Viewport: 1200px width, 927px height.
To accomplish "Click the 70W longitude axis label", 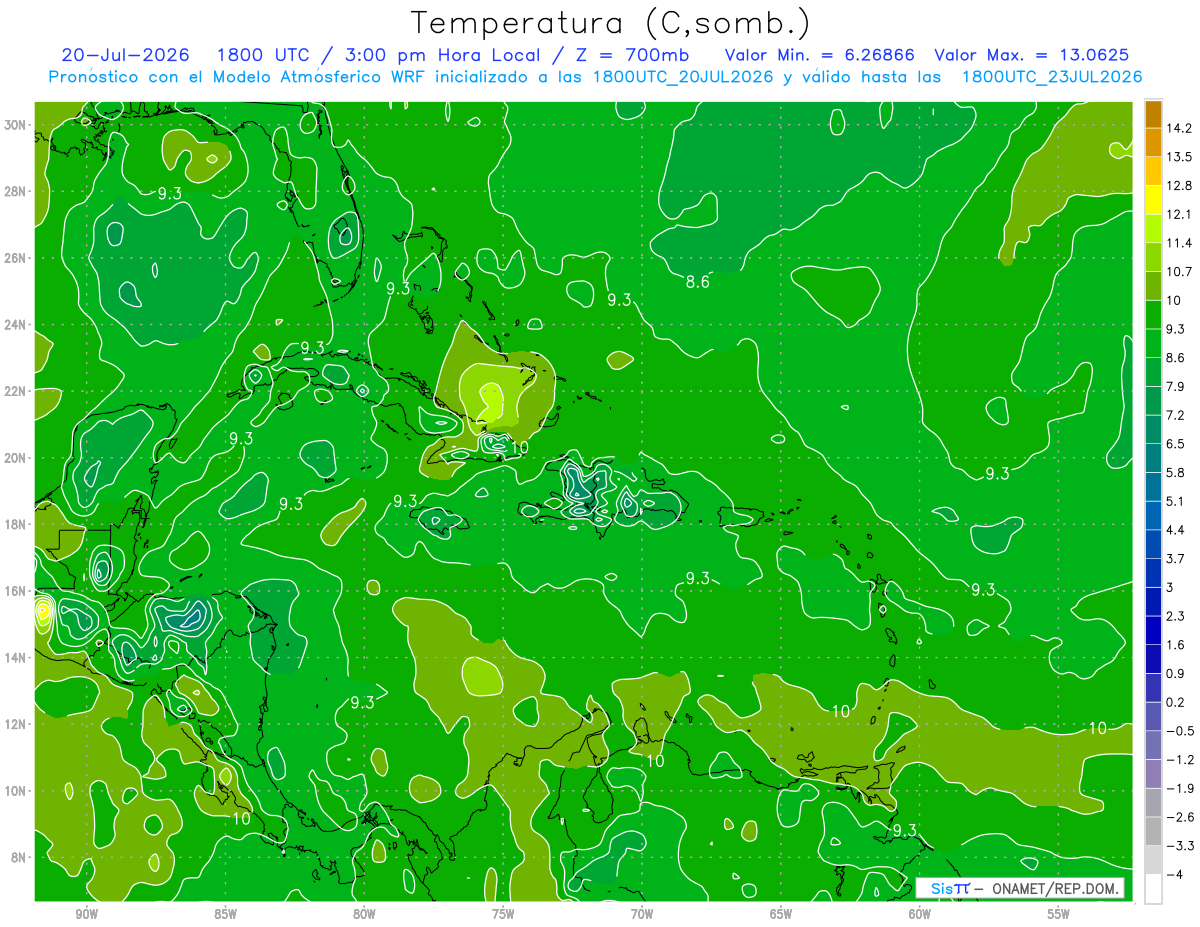I will (642, 914).
